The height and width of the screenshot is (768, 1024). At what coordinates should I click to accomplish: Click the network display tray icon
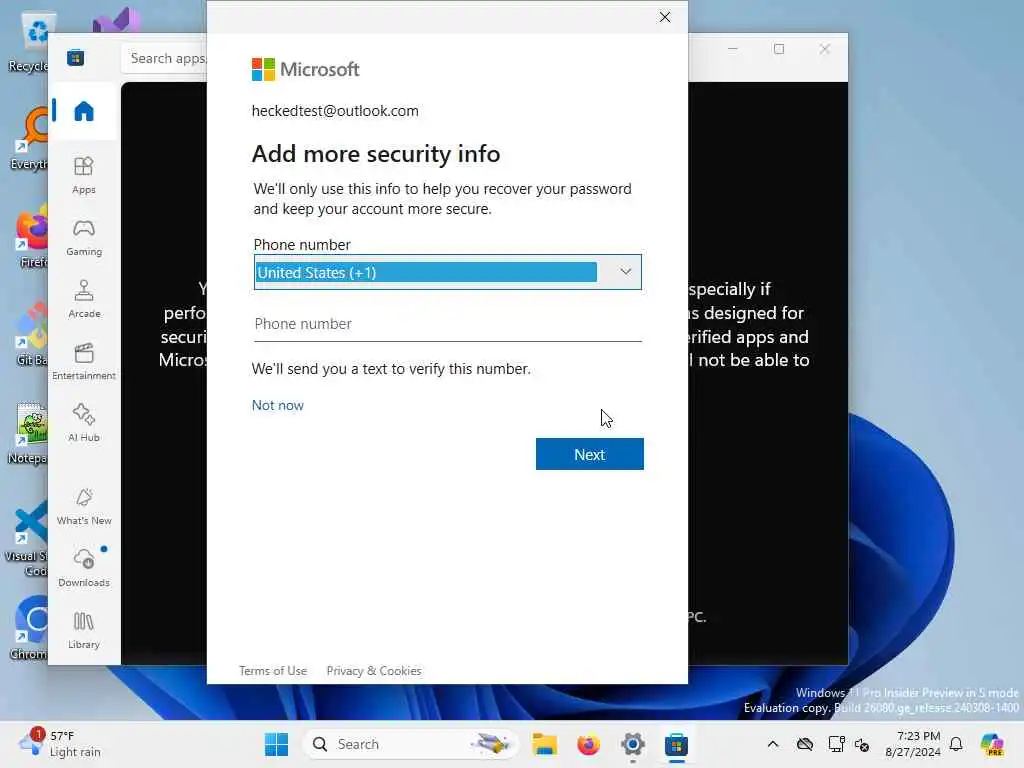pos(836,744)
